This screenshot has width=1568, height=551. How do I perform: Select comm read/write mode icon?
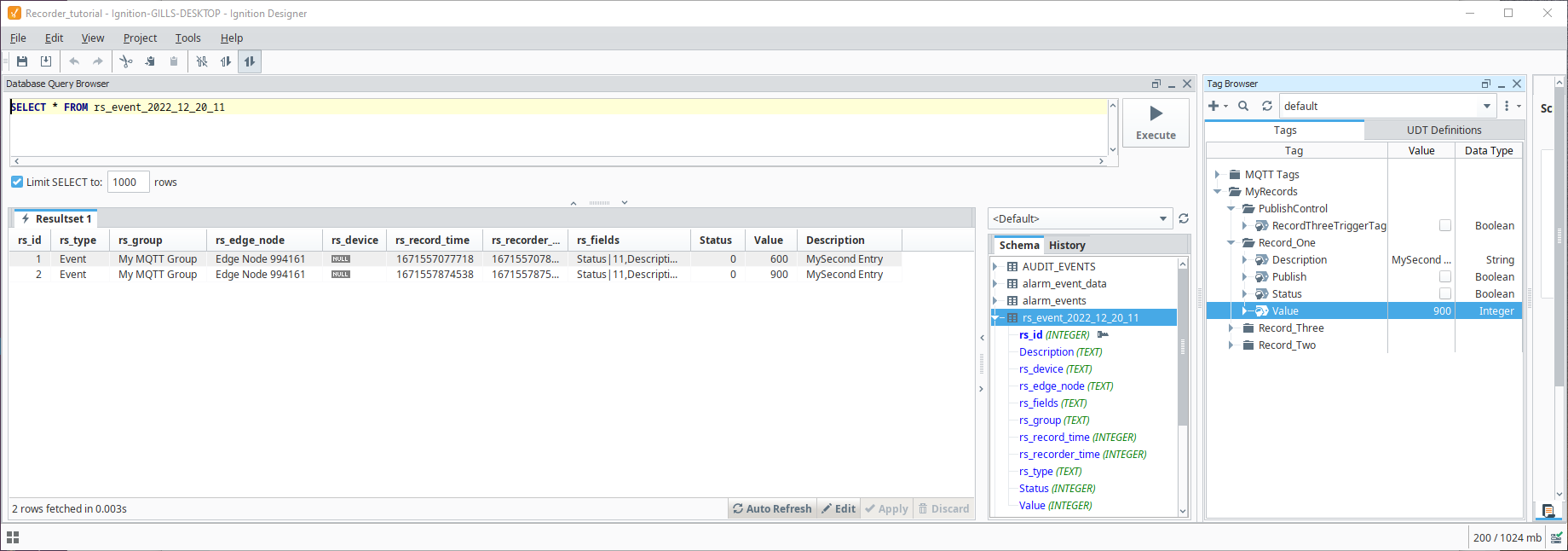click(250, 61)
